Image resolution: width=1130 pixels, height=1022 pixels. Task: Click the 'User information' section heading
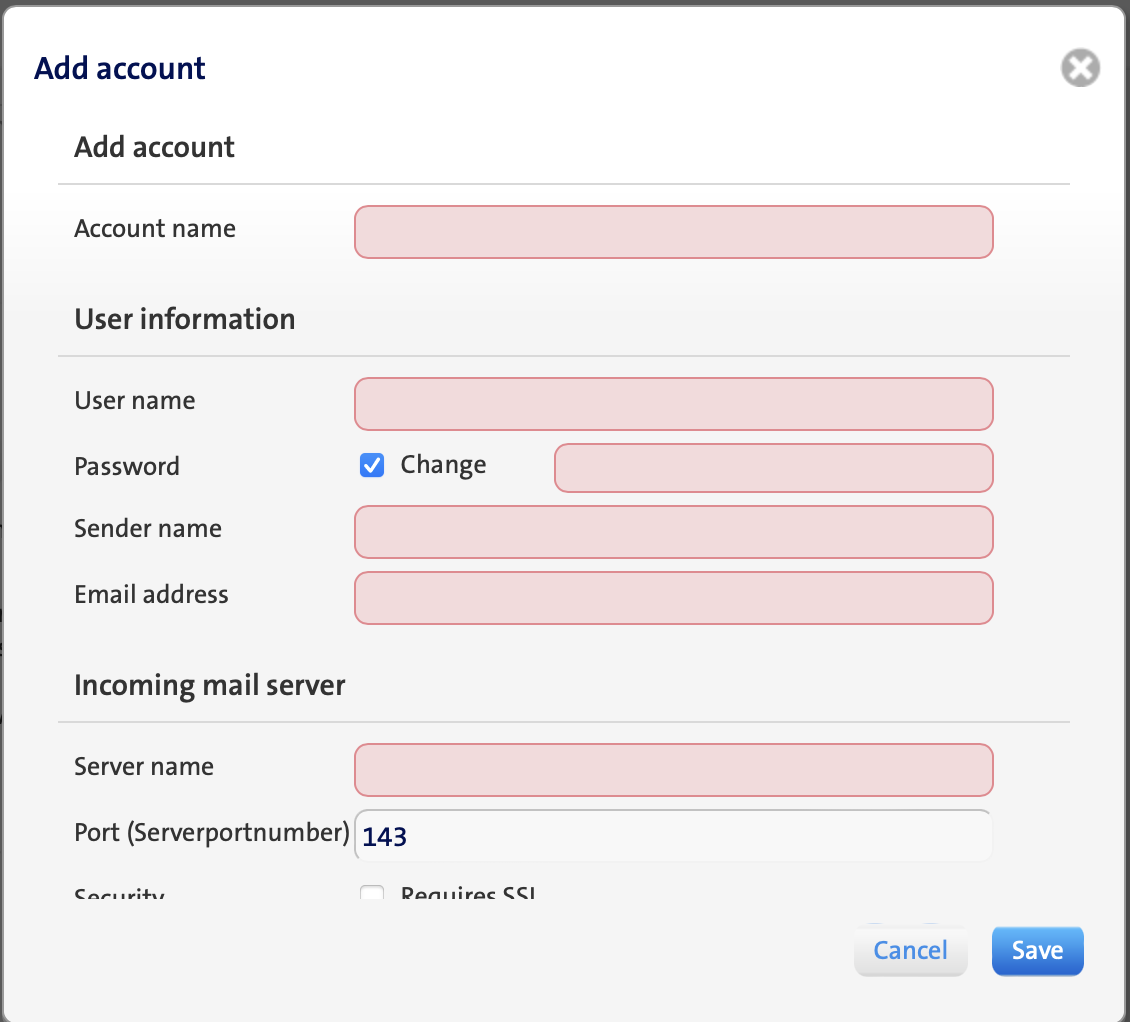tap(185, 319)
